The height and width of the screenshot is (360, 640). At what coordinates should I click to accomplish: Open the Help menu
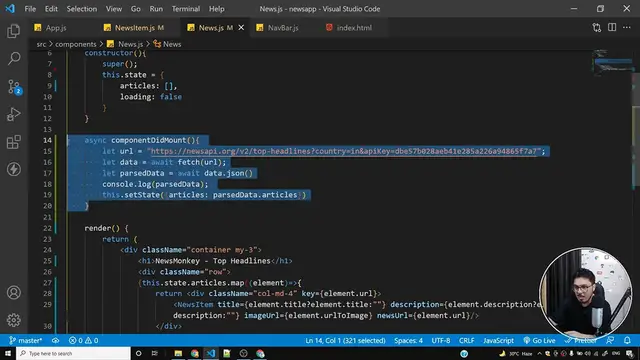click(x=217, y=9)
